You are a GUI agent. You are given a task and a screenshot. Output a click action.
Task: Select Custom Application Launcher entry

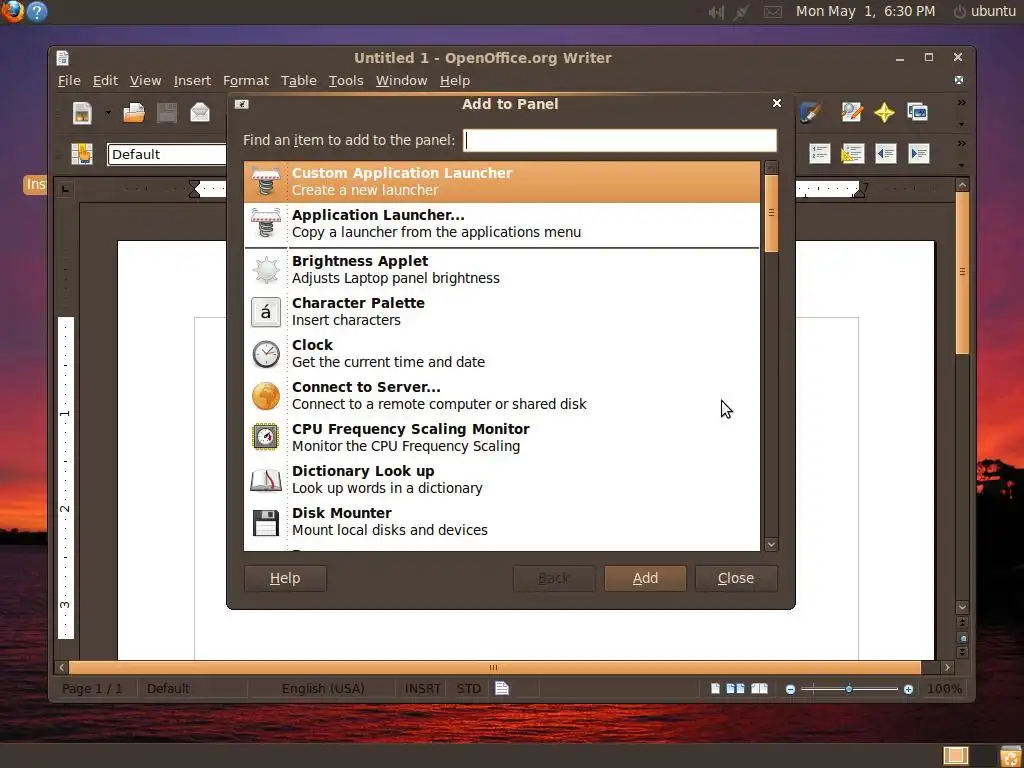pos(502,182)
